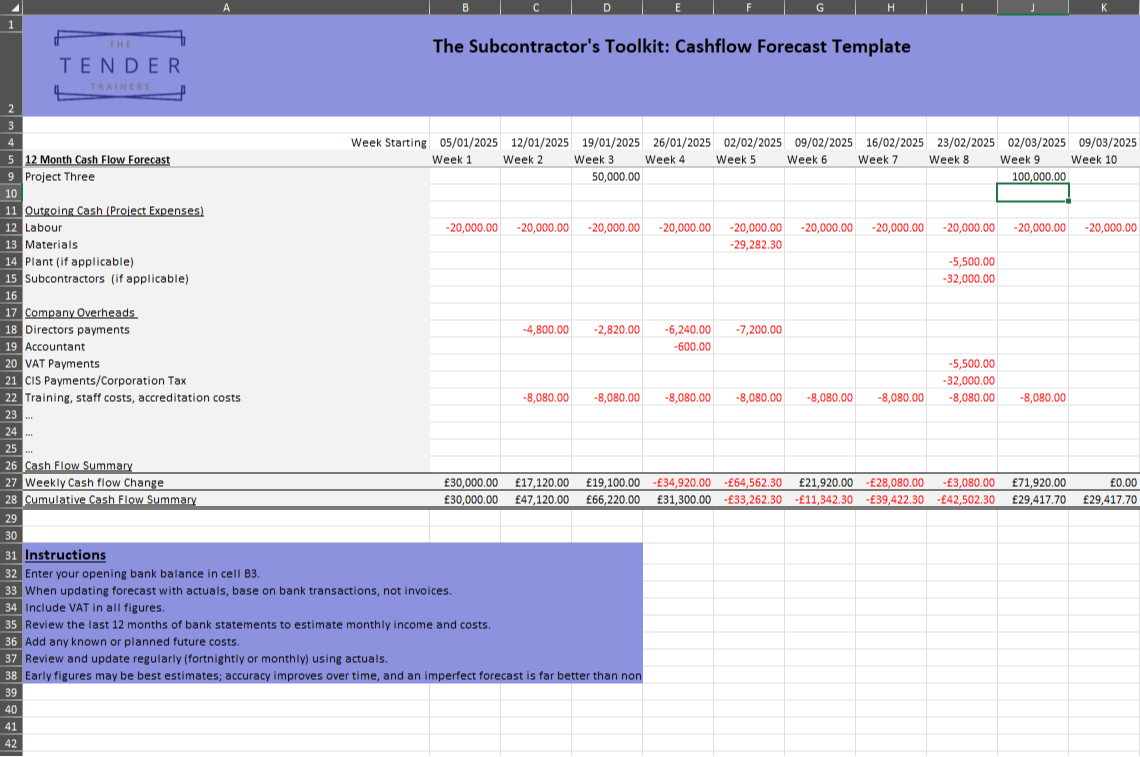This screenshot has height=757, width=1140.
Task: Click the Weekly Cash flow Change label
Action: point(95,482)
